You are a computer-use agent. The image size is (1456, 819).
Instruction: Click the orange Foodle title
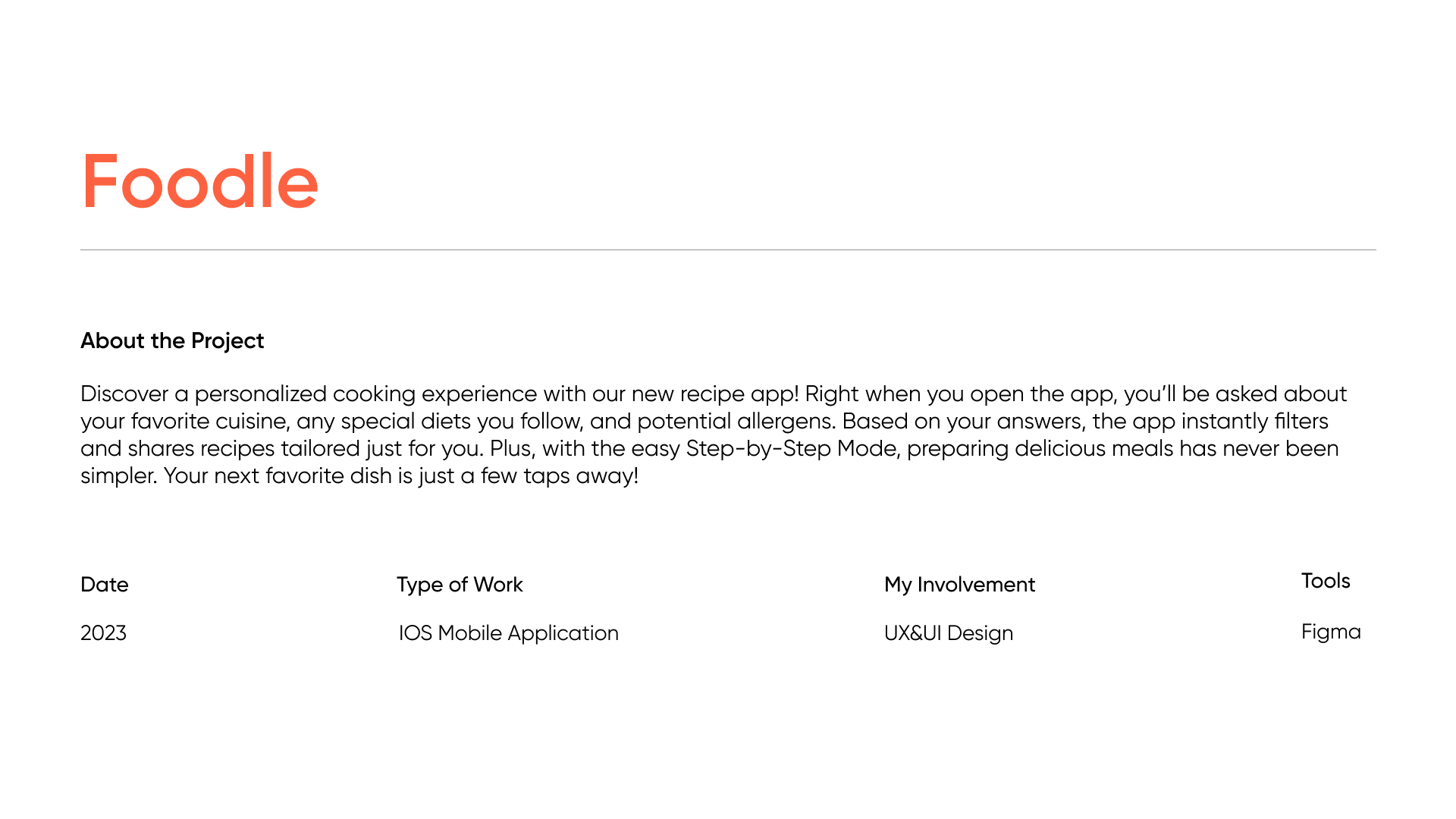click(199, 182)
